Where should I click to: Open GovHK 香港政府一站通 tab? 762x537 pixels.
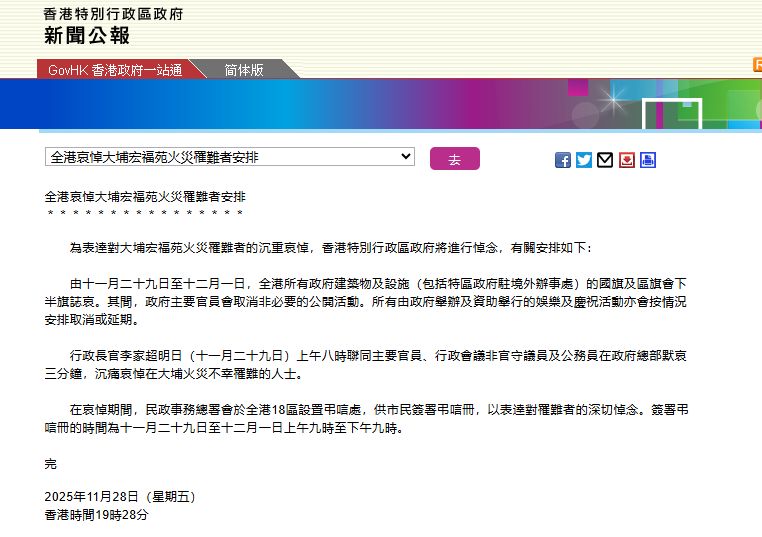pyautogui.click(x=115, y=70)
